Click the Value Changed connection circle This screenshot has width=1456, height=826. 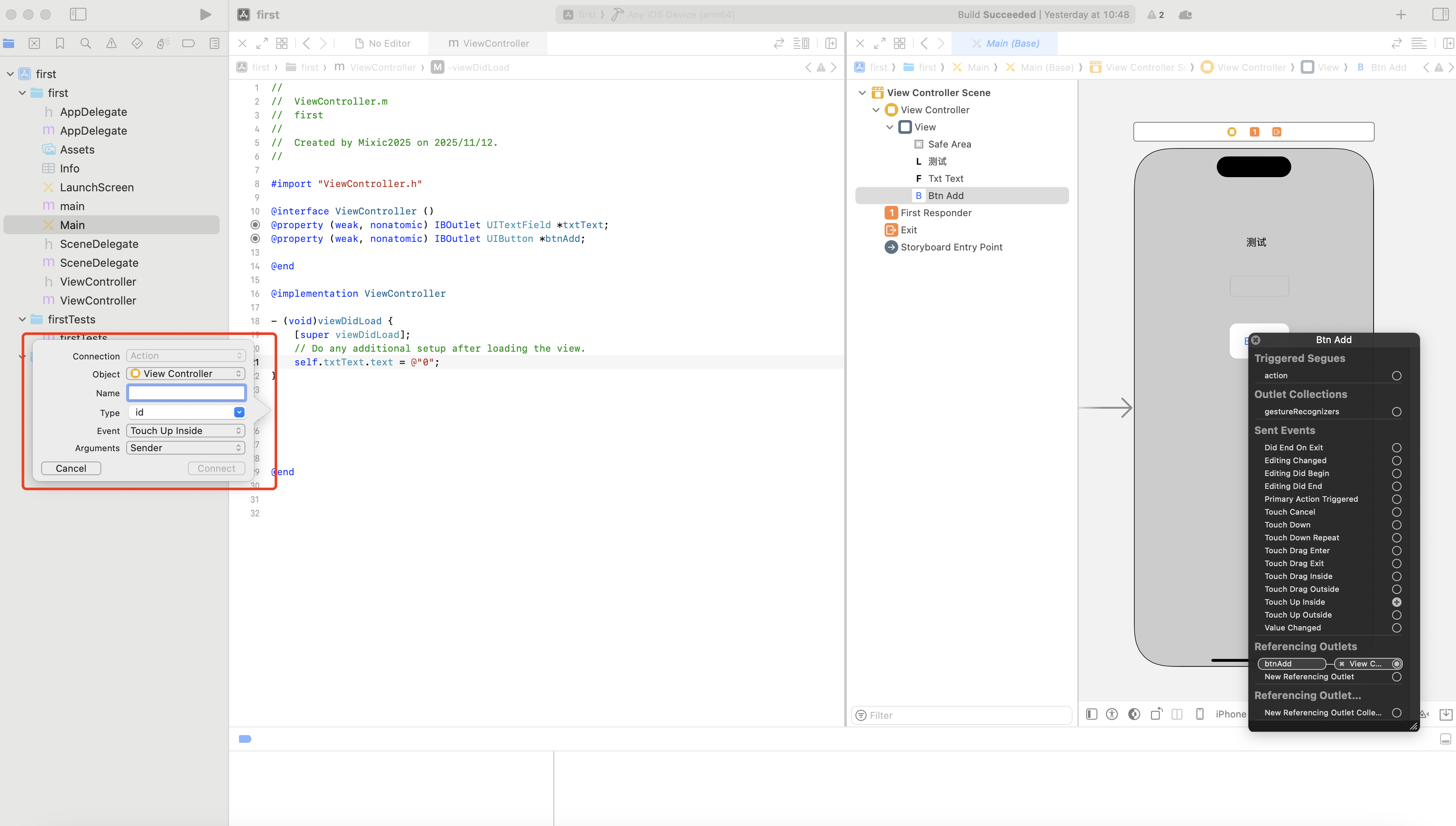tap(1396, 628)
